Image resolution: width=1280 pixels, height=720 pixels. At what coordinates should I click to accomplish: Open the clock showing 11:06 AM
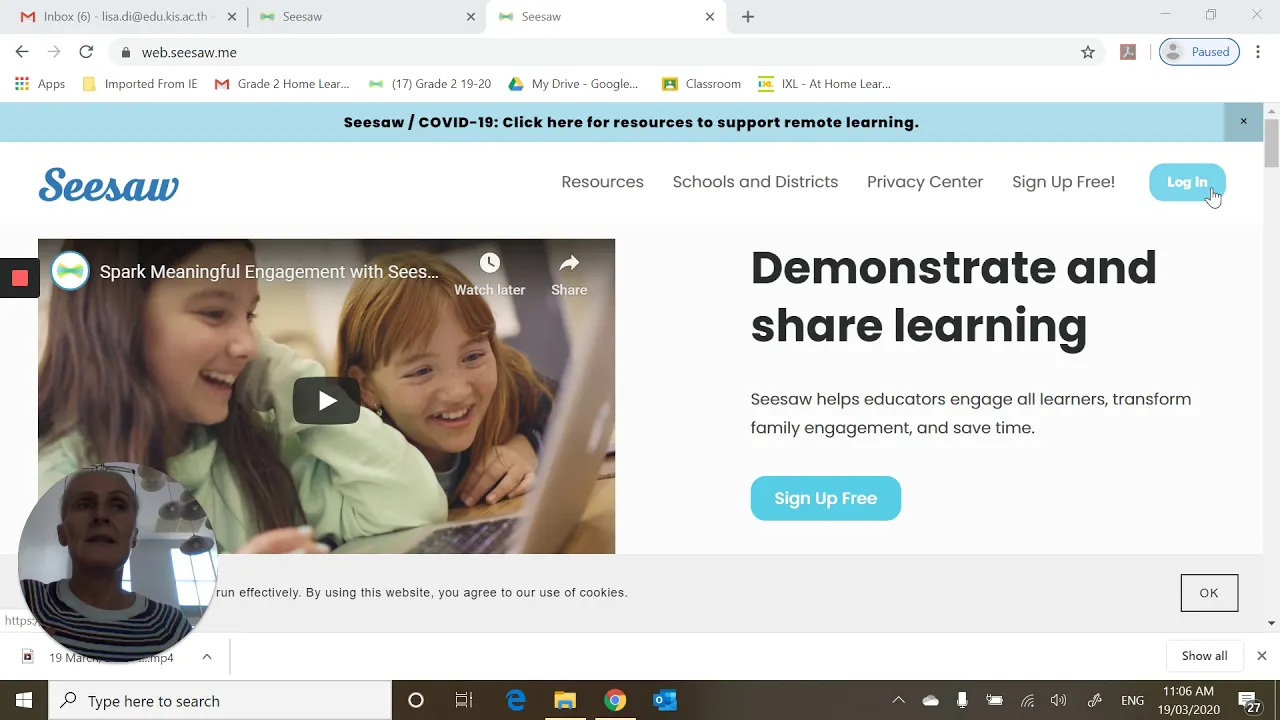click(x=1188, y=700)
